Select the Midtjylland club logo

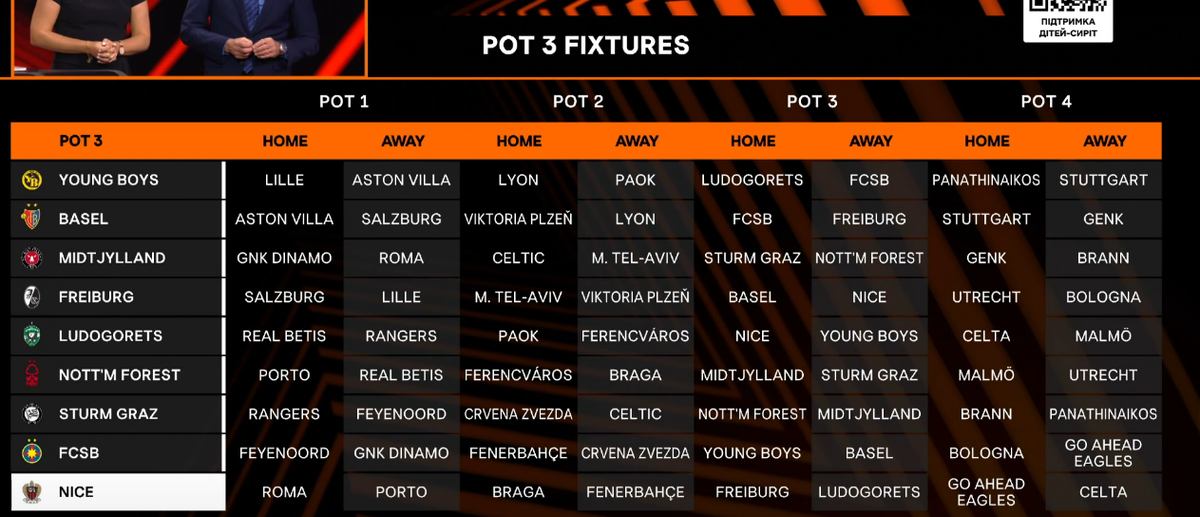point(31,258)
